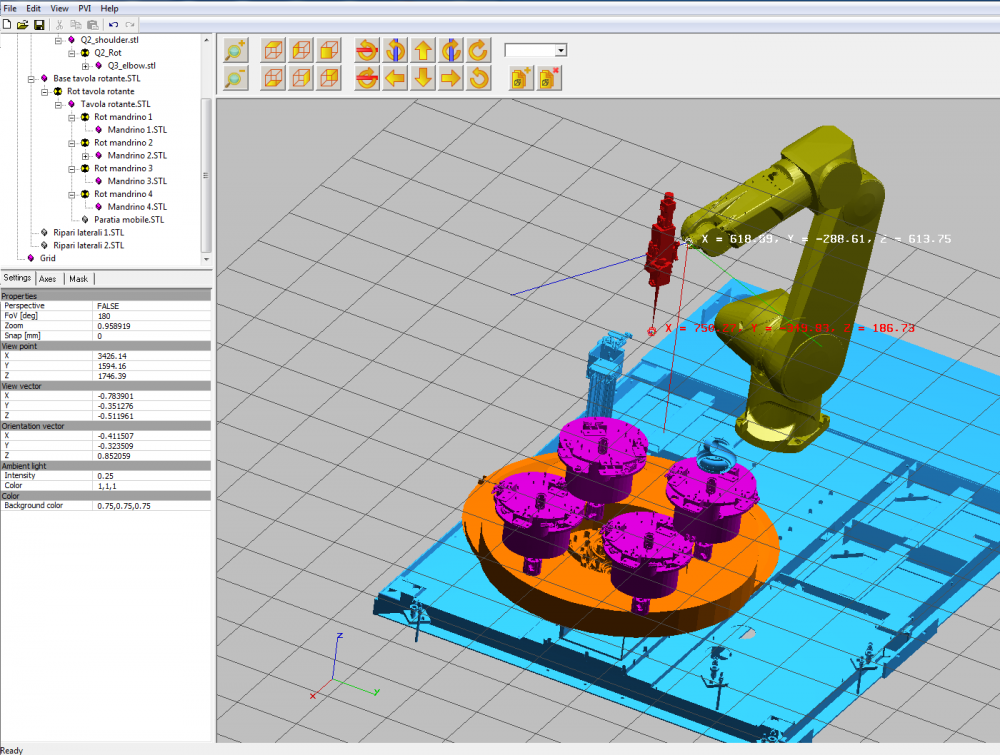Click the upper red-axis rotate icon
Image resolution: width=1000 pixels, height=755 pixels.
[367, 50]
